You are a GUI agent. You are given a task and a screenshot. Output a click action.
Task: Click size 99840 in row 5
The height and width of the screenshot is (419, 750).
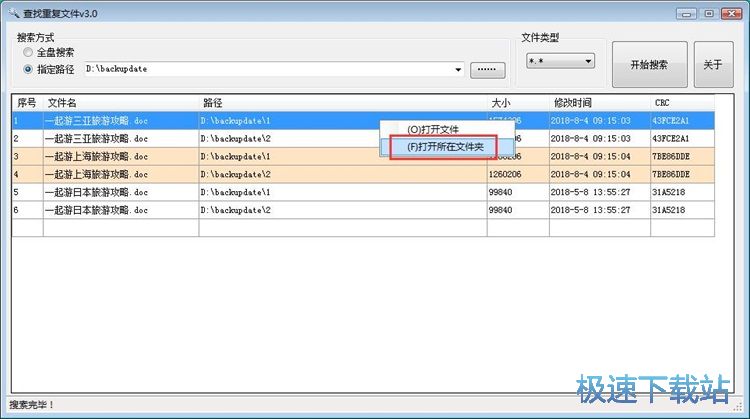pos(500,192)
